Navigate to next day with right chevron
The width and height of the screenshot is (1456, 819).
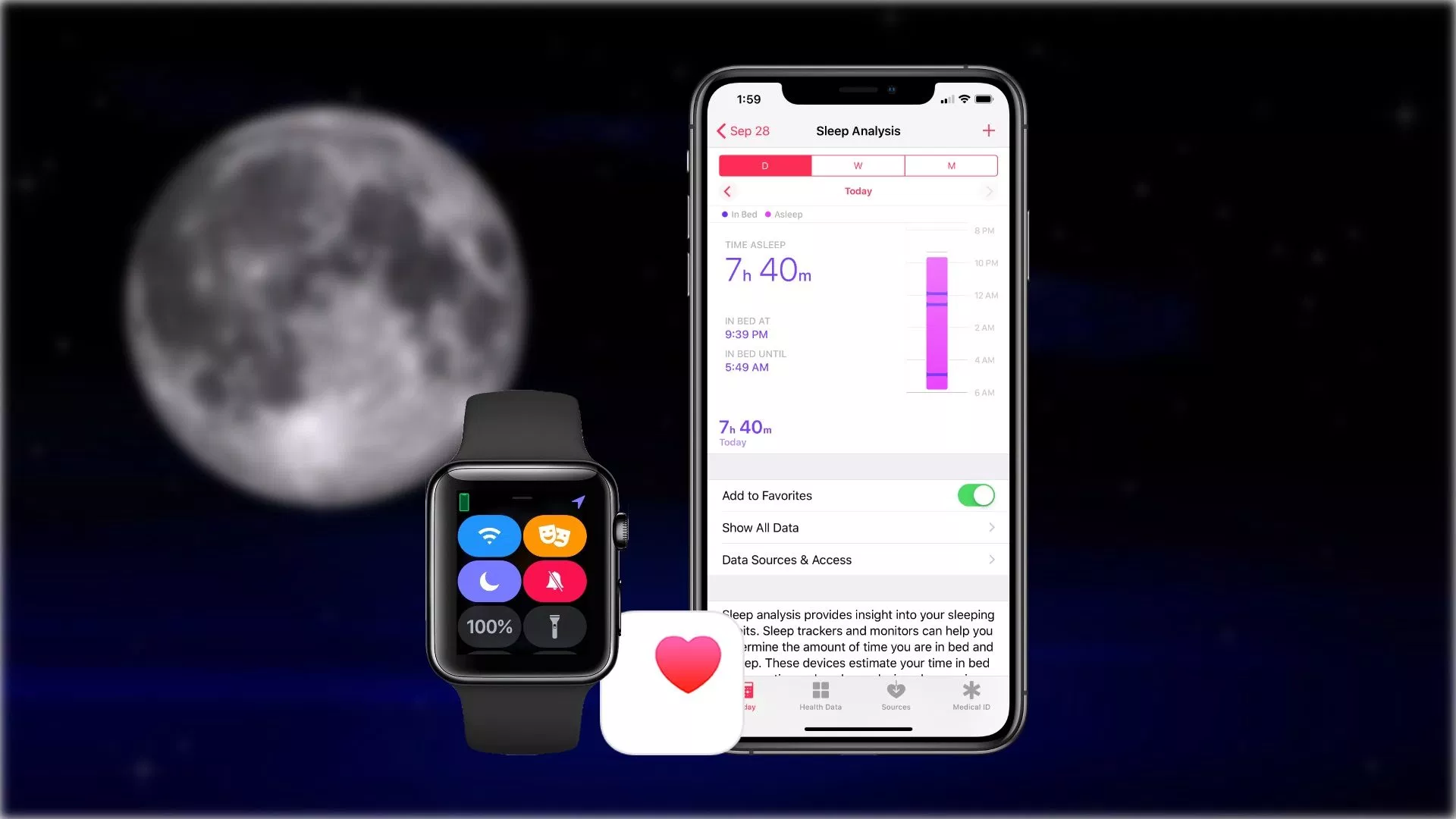coord(988,191)
